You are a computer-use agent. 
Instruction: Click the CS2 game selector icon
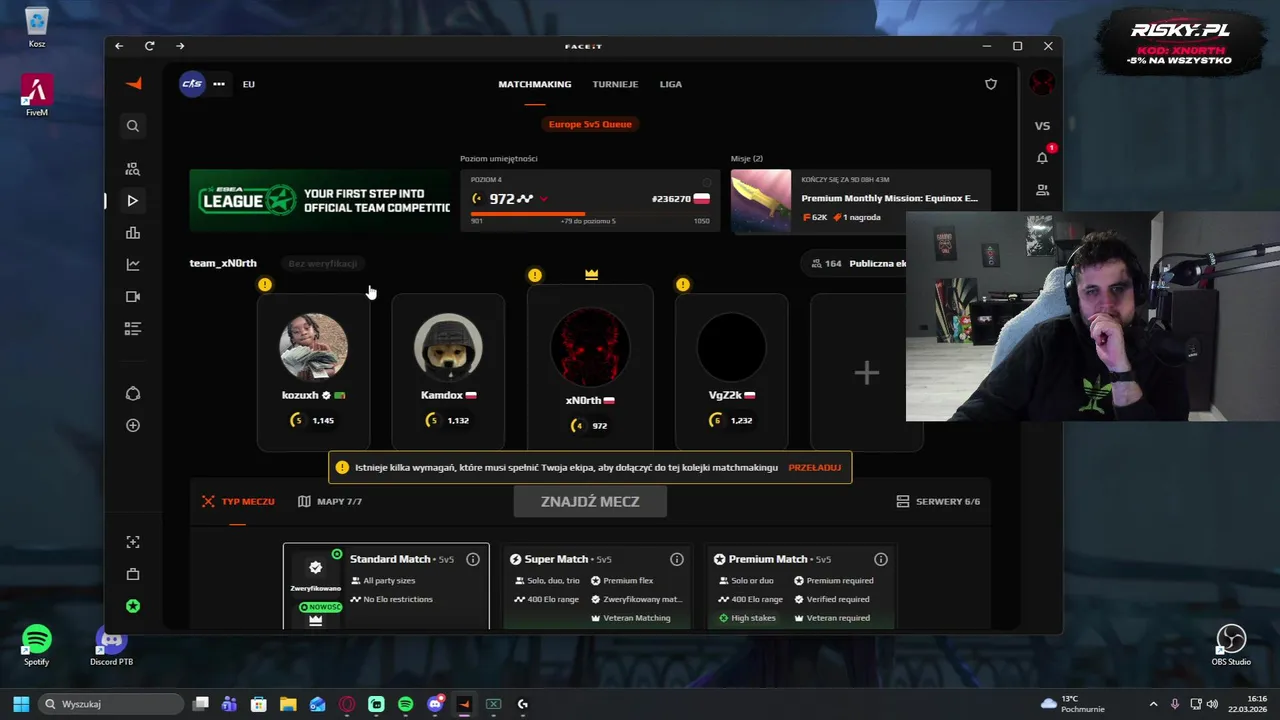click(192, 84)
